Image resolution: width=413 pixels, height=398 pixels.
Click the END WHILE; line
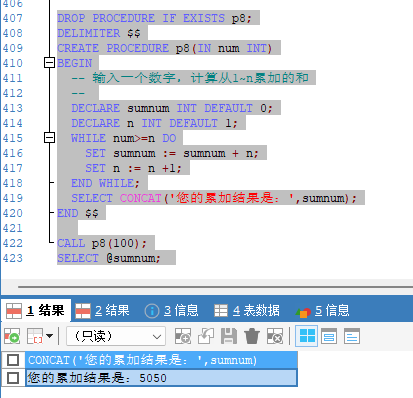click(x=105, y=183)
